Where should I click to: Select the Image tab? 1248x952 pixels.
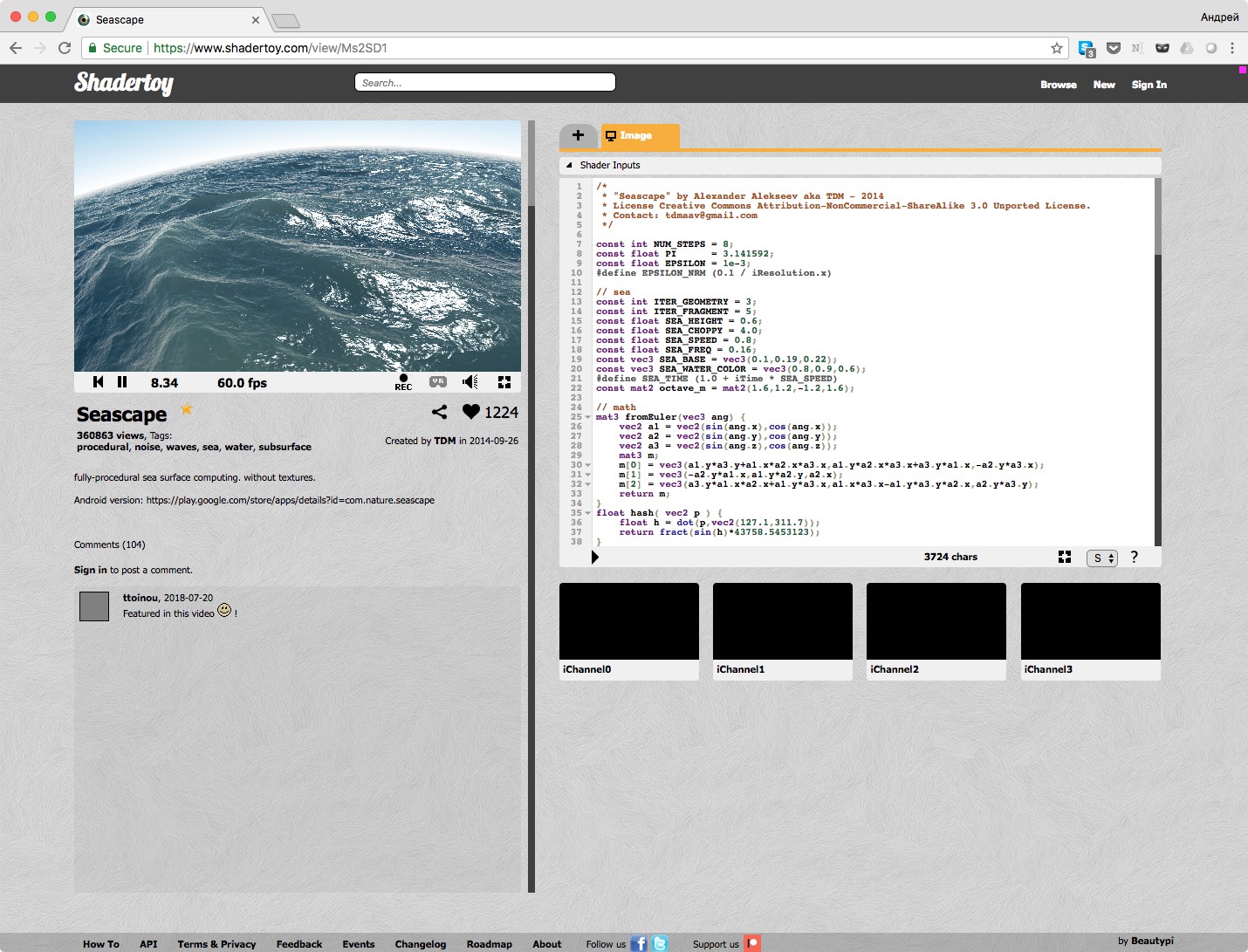(640, 135)
